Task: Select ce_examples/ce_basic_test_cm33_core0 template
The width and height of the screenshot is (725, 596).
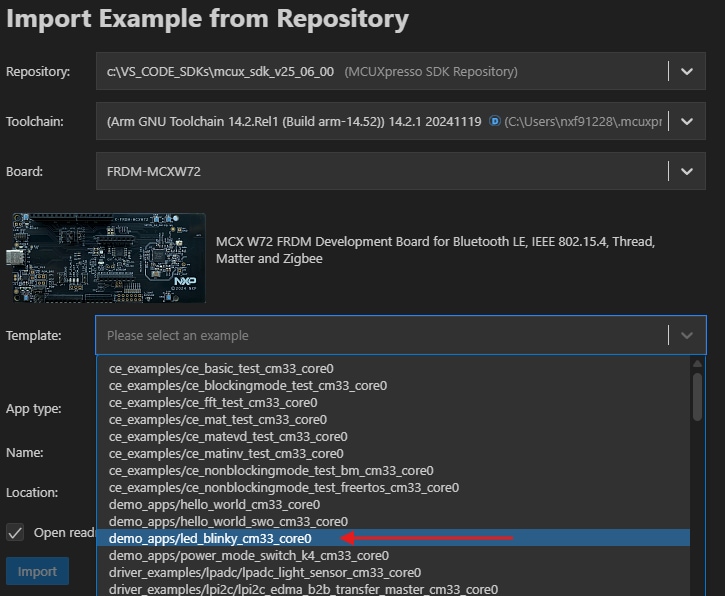Action: point(393,369)
